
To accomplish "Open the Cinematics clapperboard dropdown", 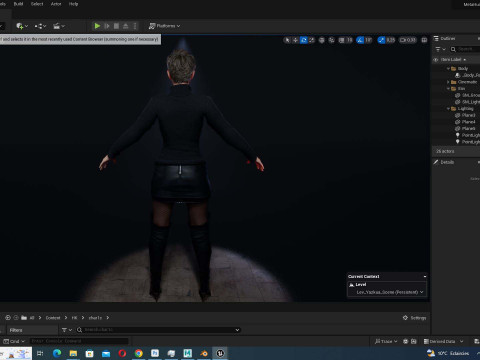I will 59,26.
